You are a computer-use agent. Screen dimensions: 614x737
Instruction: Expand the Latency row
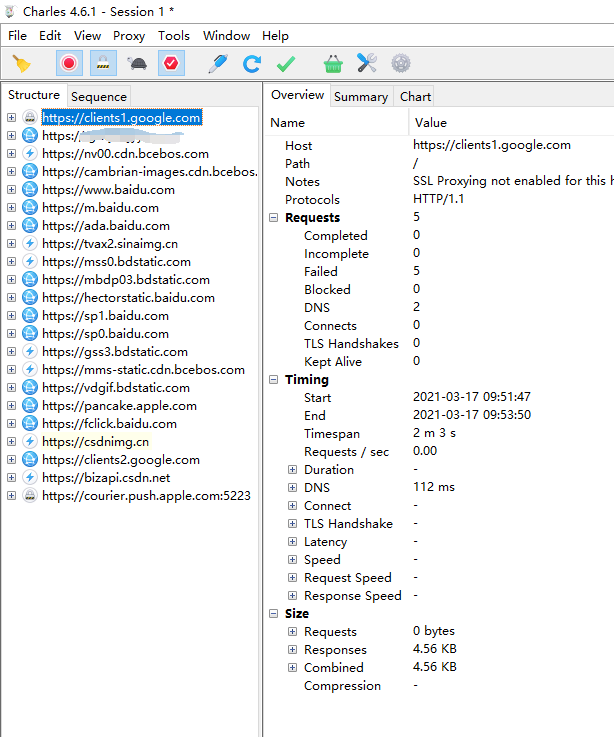pos(292,541)
